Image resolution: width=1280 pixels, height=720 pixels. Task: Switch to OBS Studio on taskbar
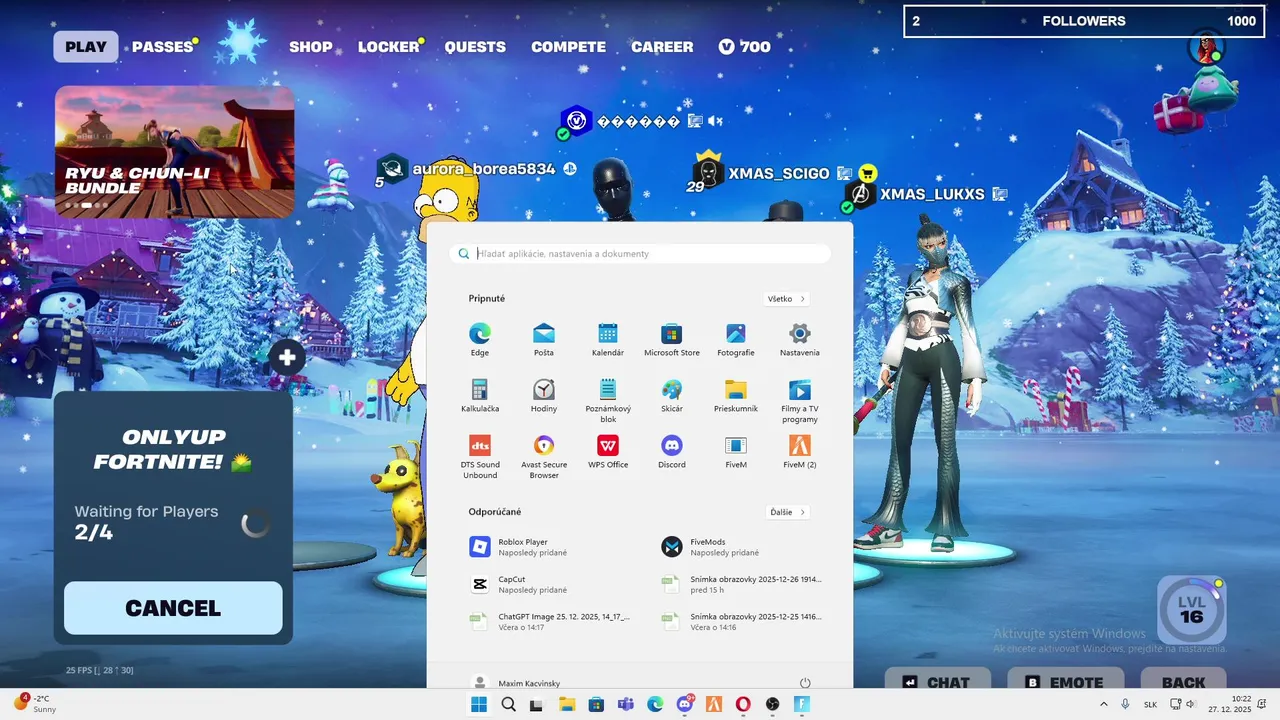(x=773, y=705)
